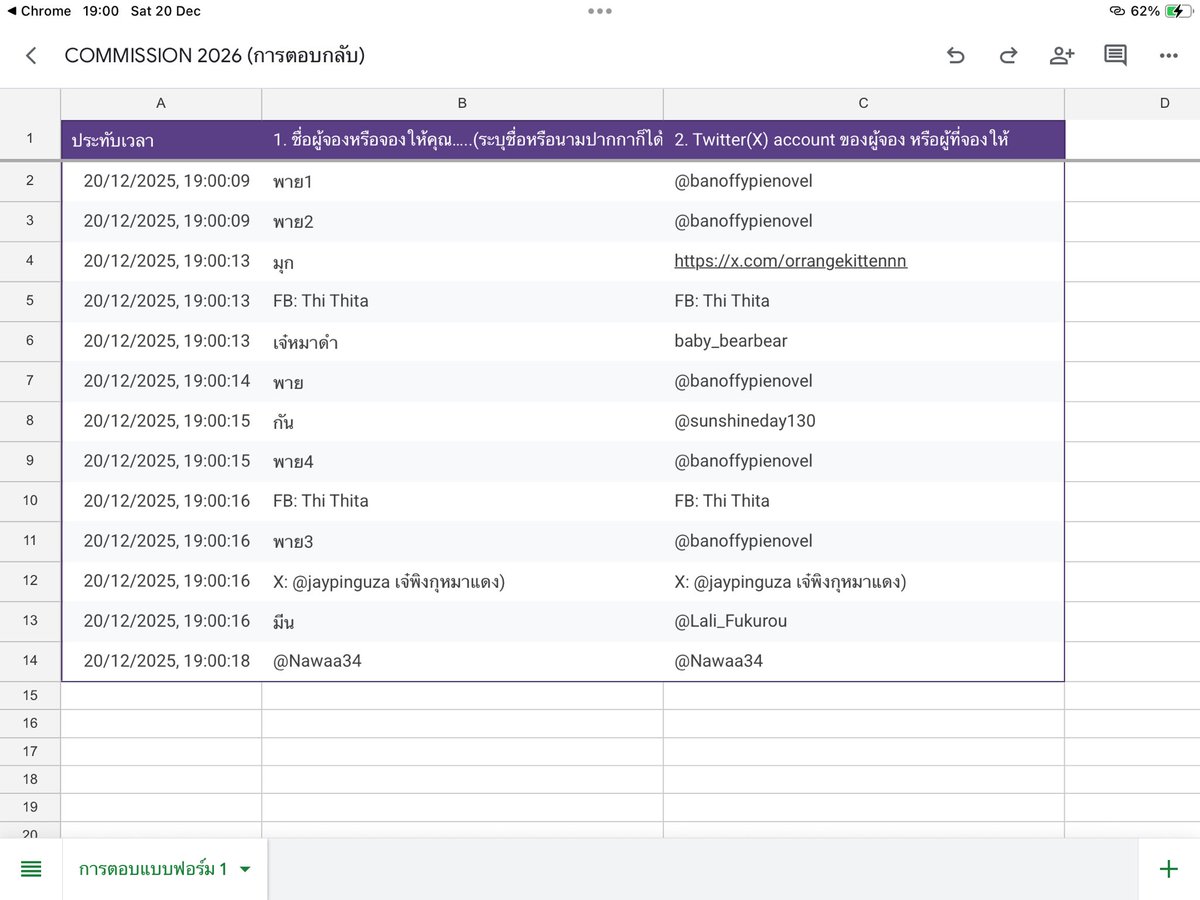
Task: Select row 7 header
Action: 30,381
